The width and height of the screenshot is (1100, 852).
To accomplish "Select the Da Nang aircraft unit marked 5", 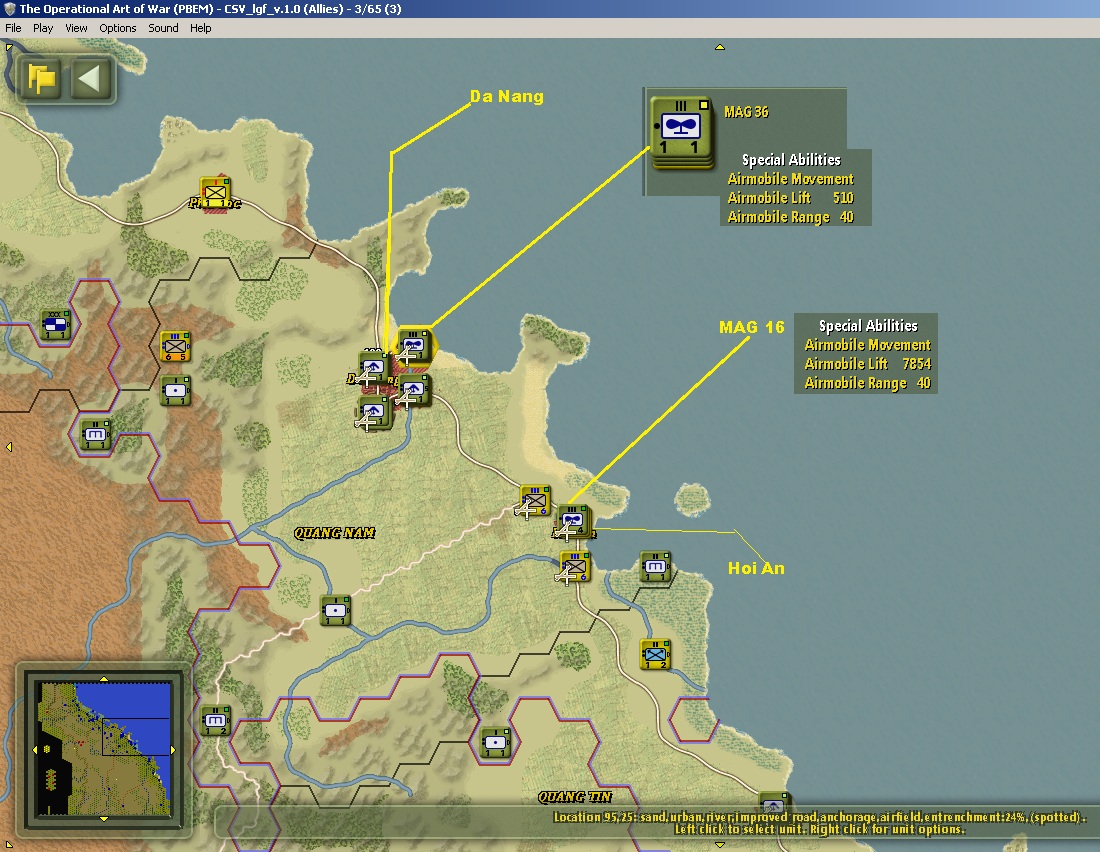I will coord(414,391).
